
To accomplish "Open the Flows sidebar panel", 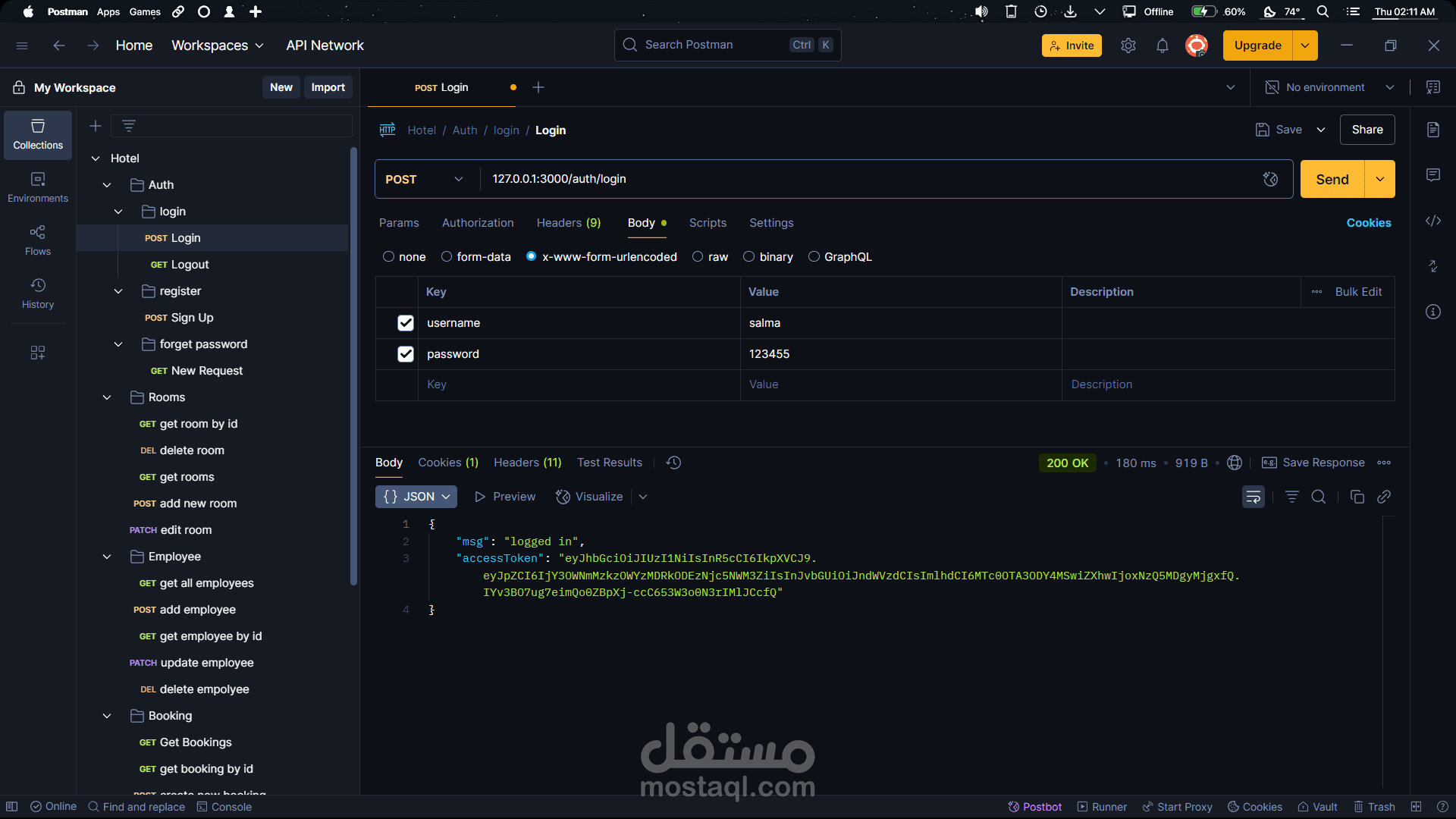I will 38,240.
